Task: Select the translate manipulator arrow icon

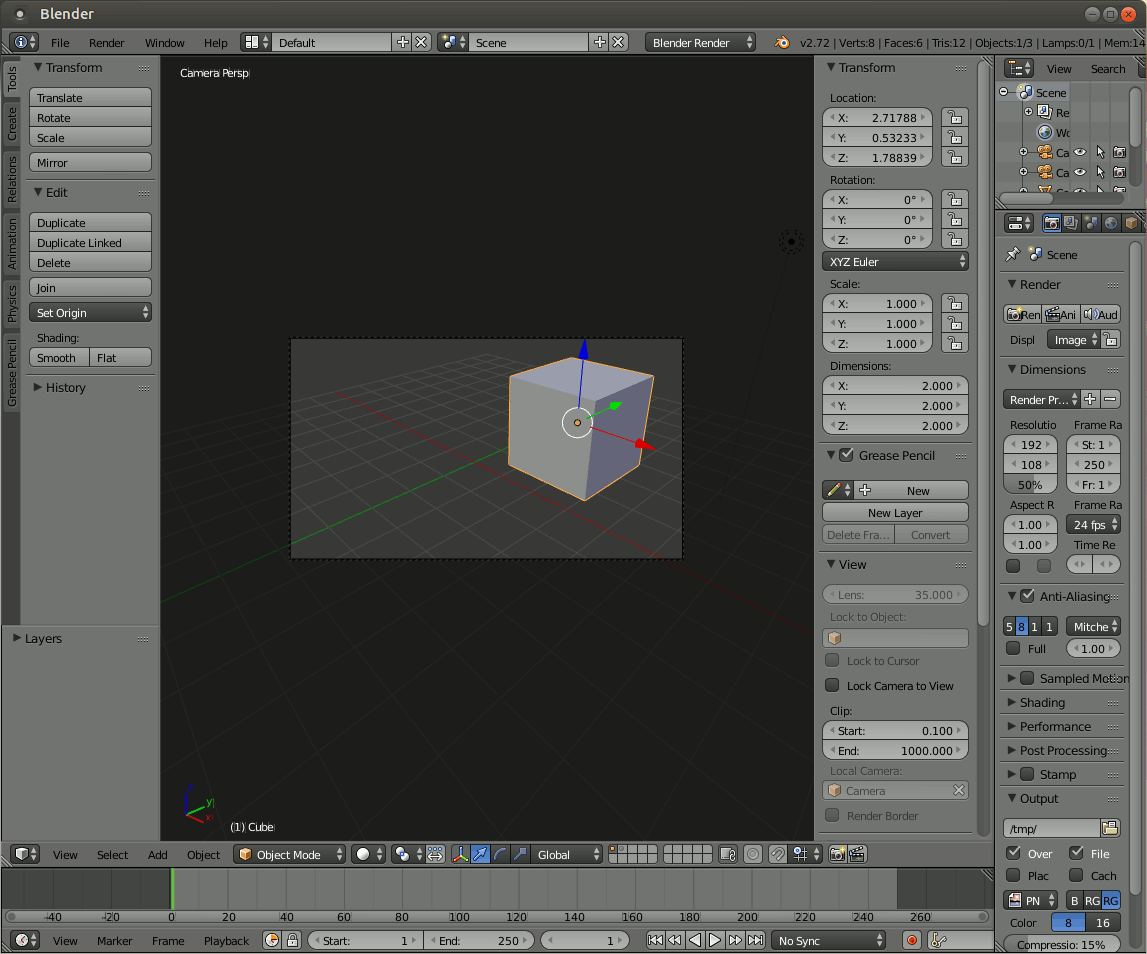Action: coord(481,854)
